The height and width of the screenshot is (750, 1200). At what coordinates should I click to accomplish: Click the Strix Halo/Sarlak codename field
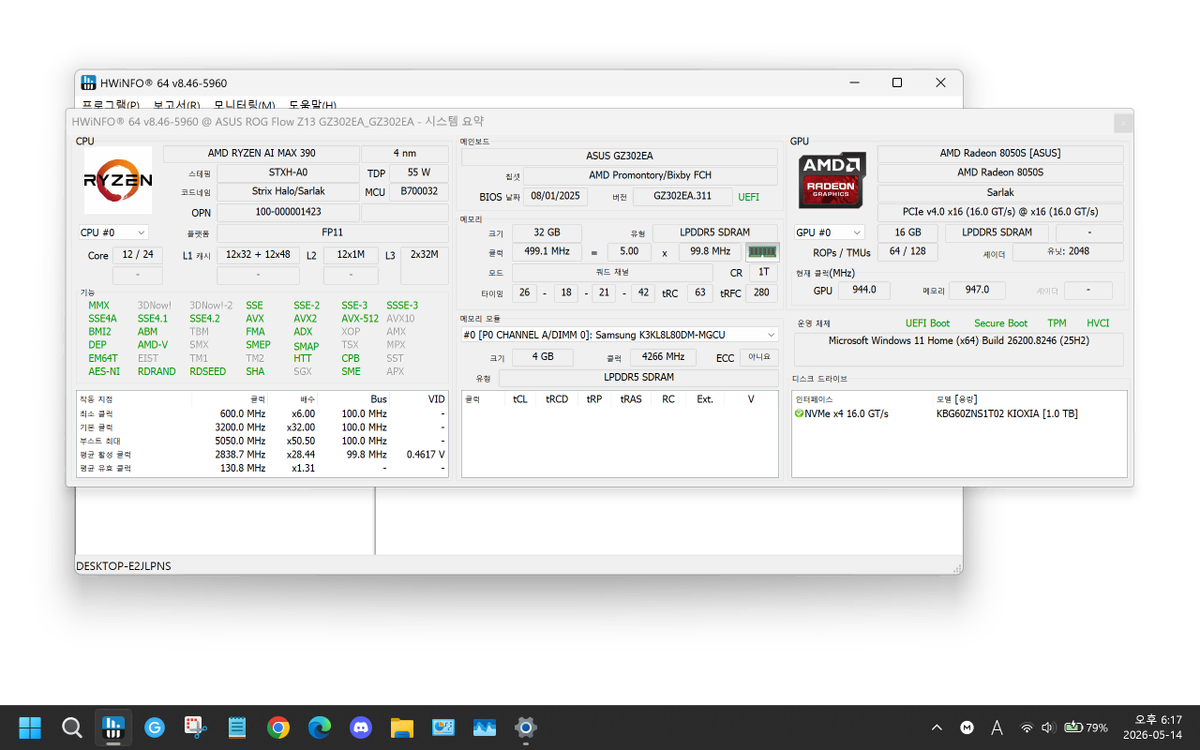288,191
